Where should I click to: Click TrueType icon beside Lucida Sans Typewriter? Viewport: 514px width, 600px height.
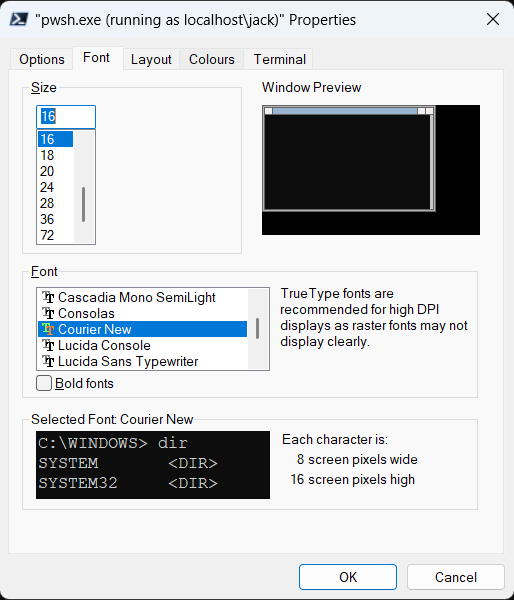pos(48,362)
